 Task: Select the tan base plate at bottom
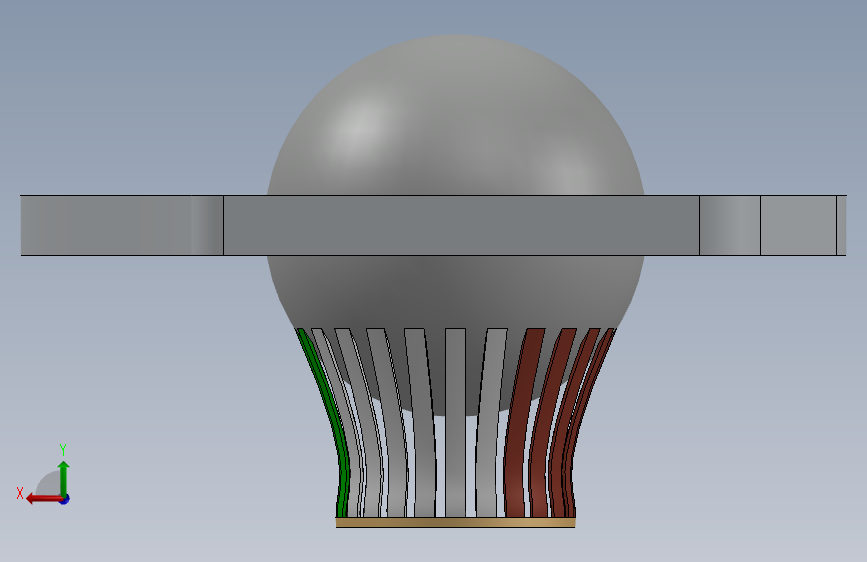455,522
